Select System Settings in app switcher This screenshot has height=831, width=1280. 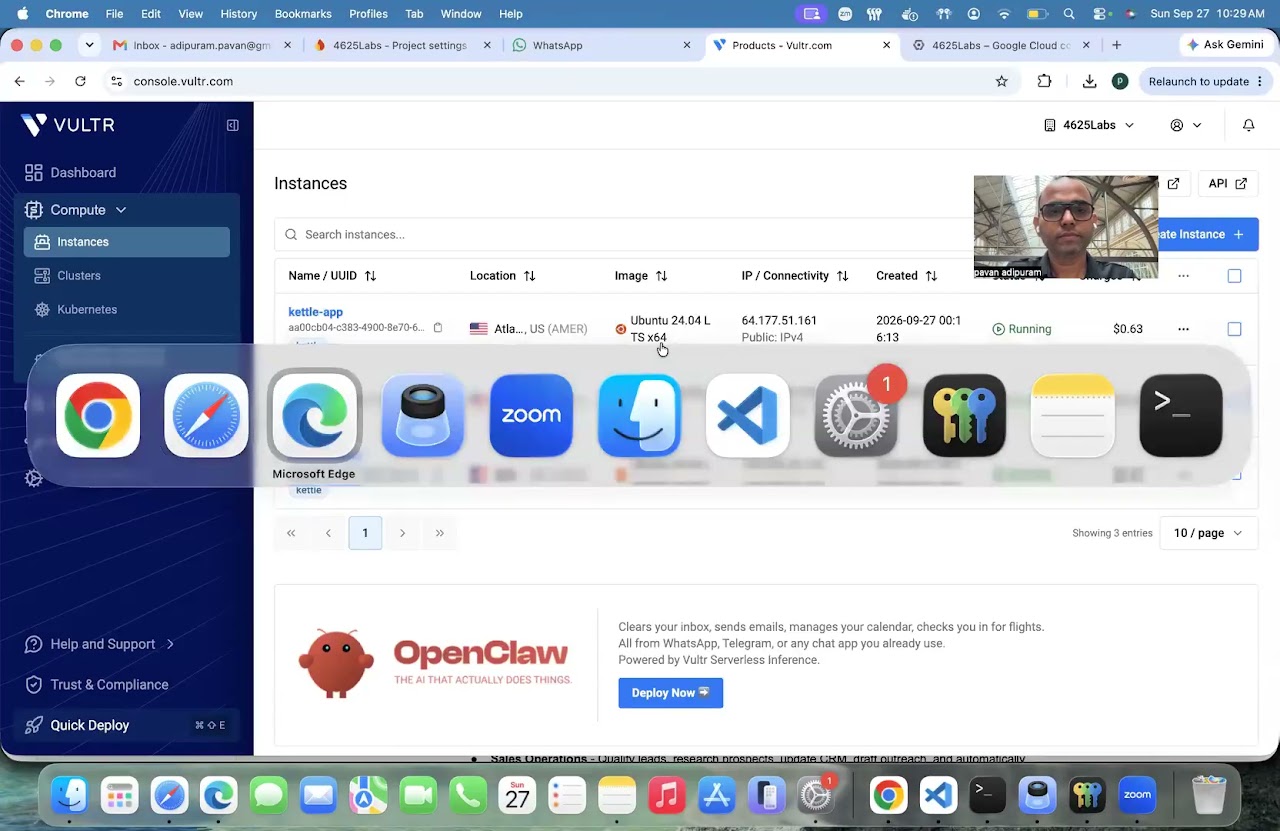coord(856,415)
